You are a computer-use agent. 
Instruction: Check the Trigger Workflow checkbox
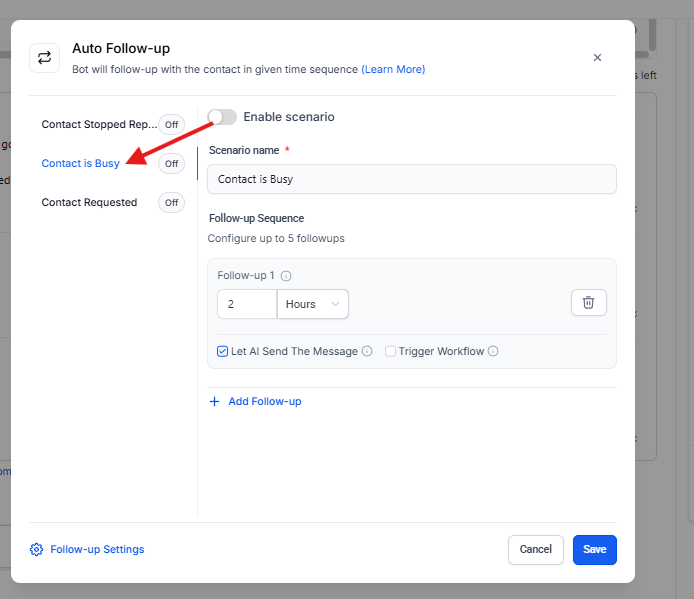tap(390, 352)
